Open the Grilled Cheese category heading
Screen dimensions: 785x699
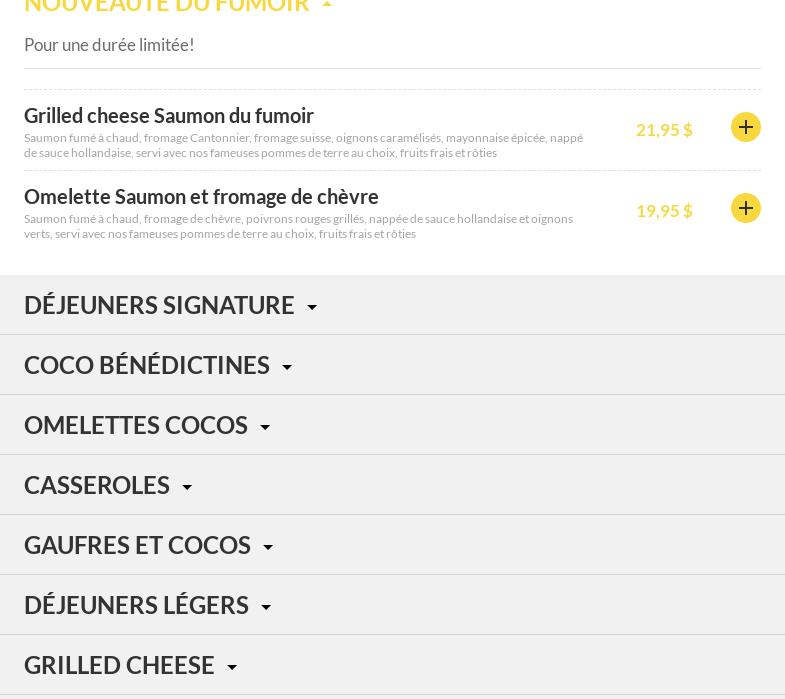(119, 665)
